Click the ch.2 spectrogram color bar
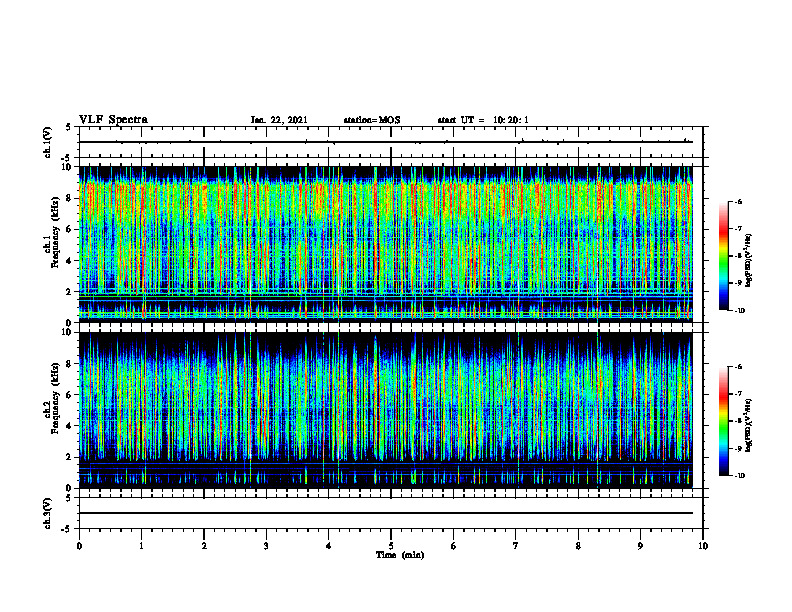This screenshot has width=792, height=612. (x=723, y=421)
